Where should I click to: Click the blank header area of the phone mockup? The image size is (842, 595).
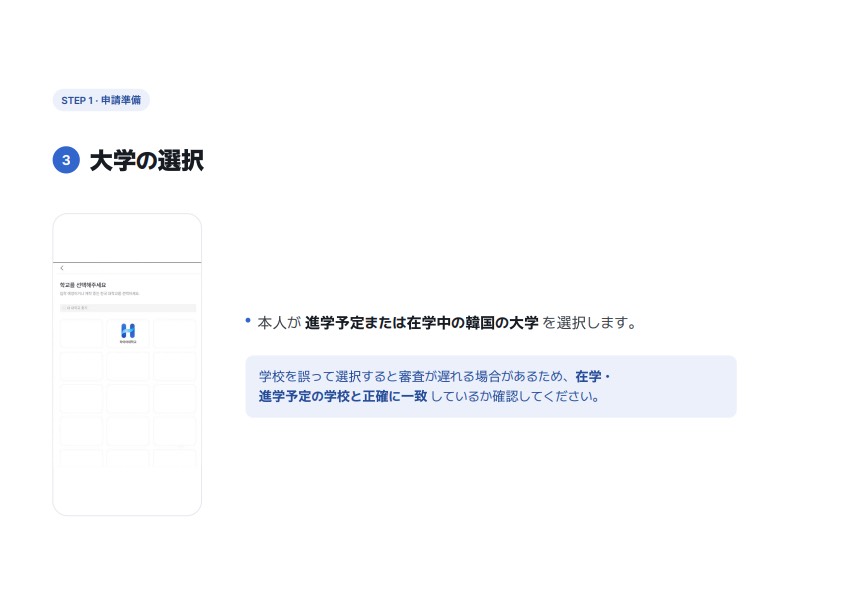click(x=127, y=238)
